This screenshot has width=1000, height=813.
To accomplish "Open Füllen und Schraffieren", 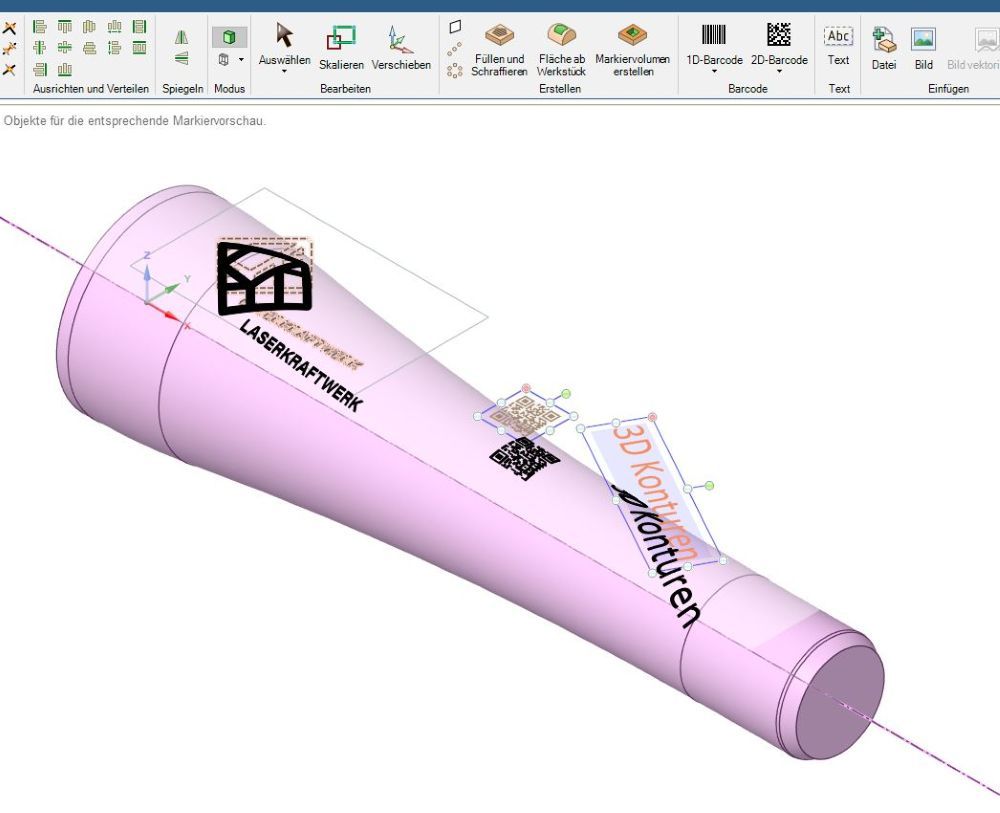I will point(499,50).
